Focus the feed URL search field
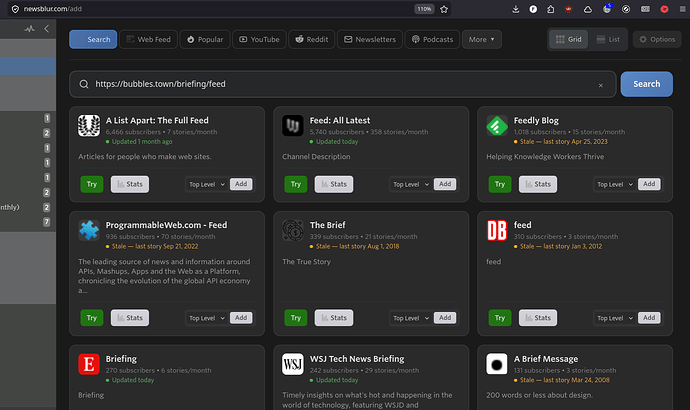Viewport: 690px width, 410px height. [x=342, y=84]
